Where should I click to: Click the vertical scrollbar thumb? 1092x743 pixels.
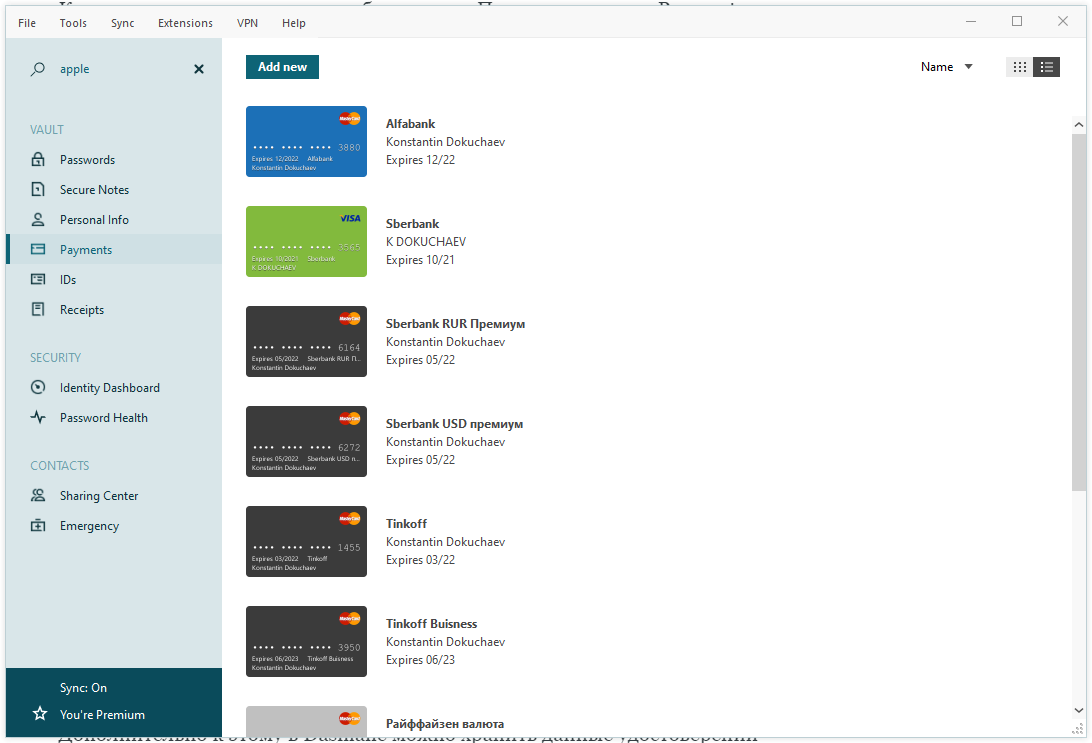pyautogui.click(x=1079, y=312)
